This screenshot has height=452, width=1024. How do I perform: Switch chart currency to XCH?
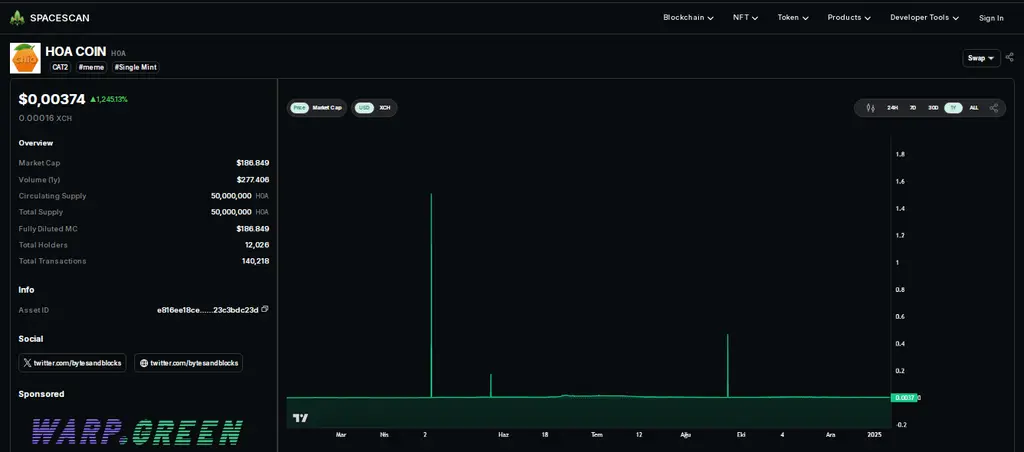click(385, 108)
